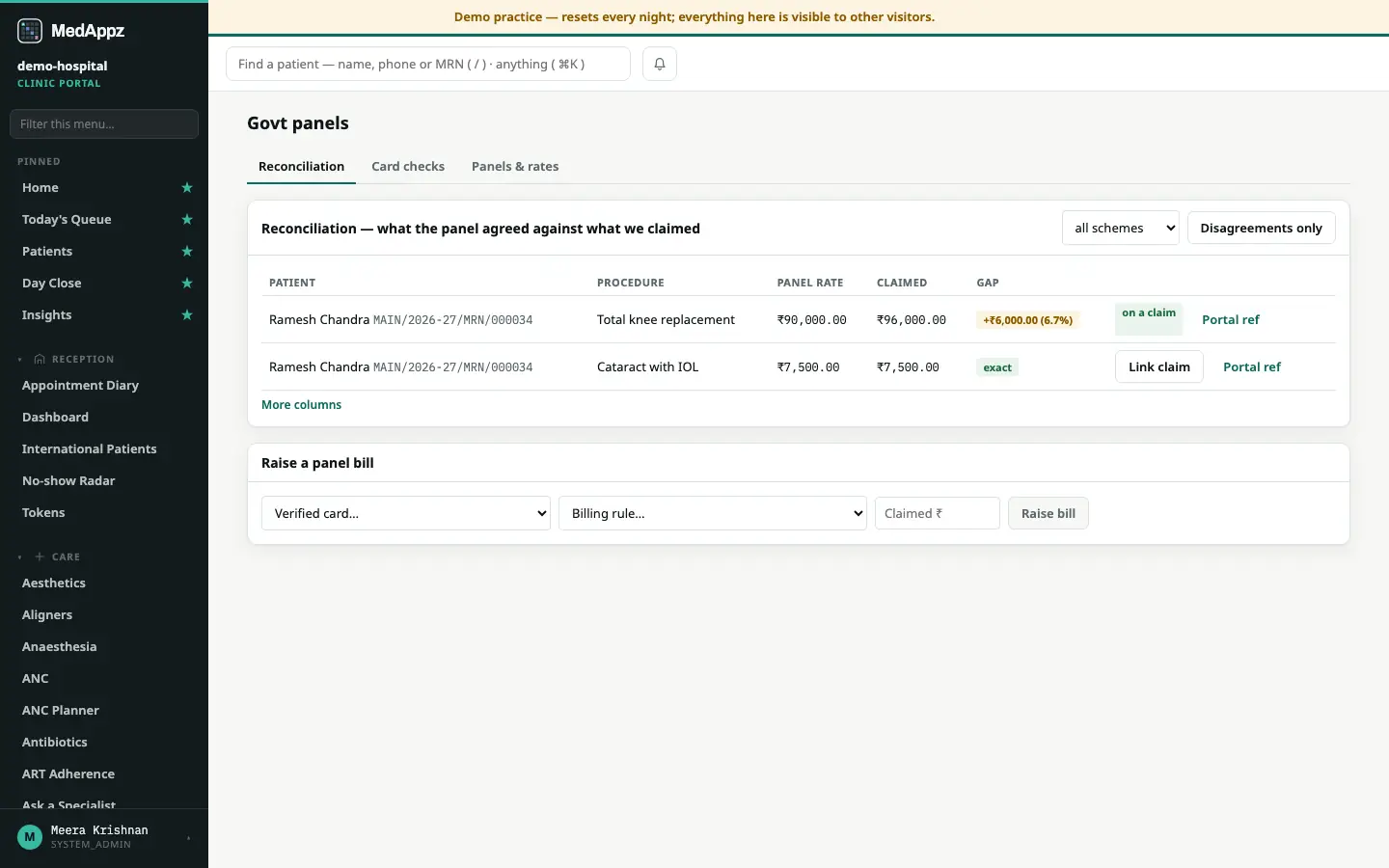Click the +₹6,000.00 (6.7%) gap badge
Image resolution: width=1389 pixels, height=868 pixels.
[1027, 320]
